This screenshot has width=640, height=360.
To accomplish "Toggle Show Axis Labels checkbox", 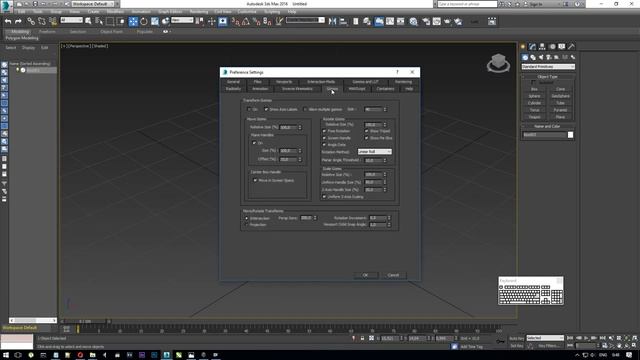I will 266,109.
